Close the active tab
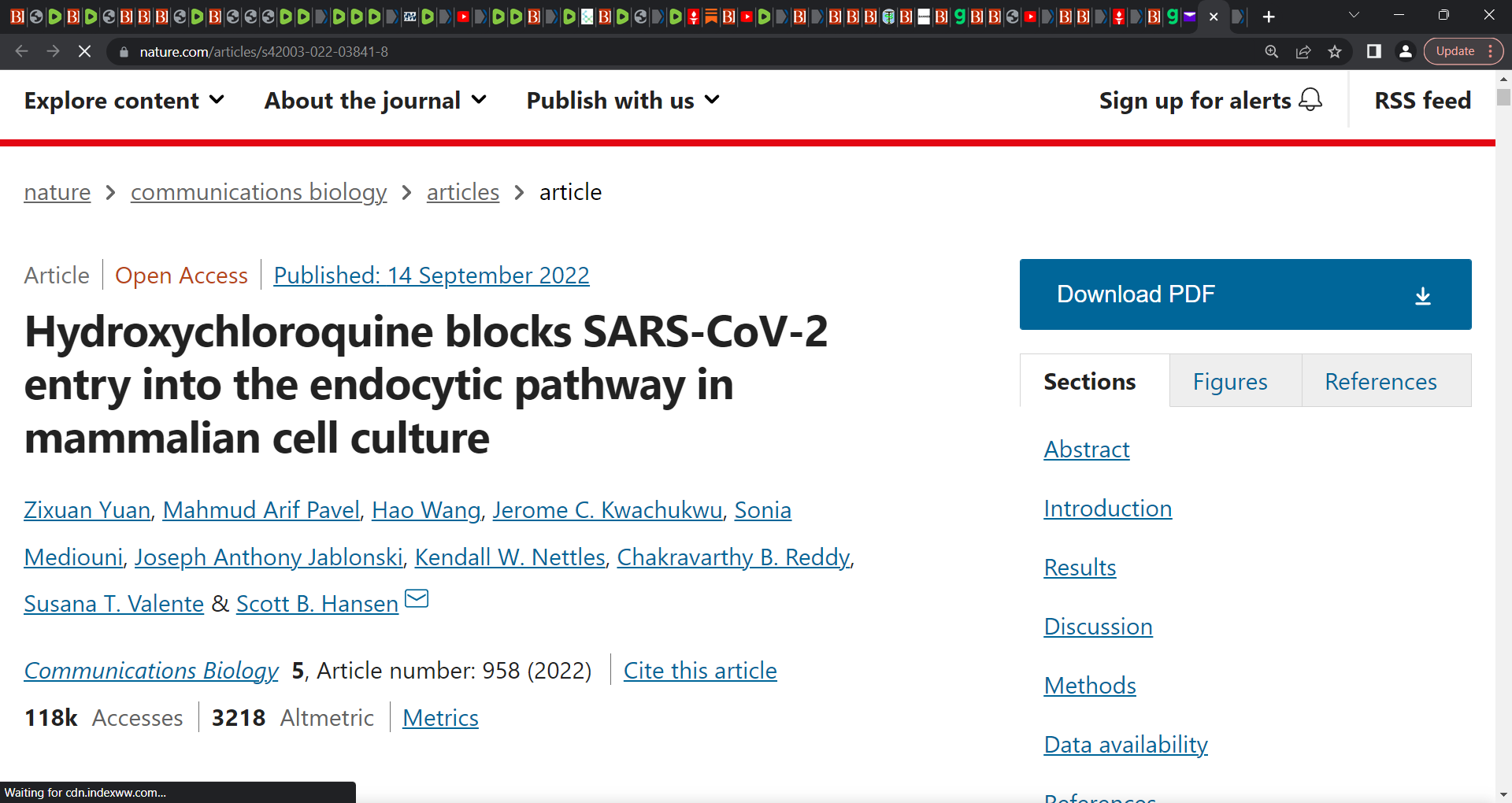 coord(1214,17)
